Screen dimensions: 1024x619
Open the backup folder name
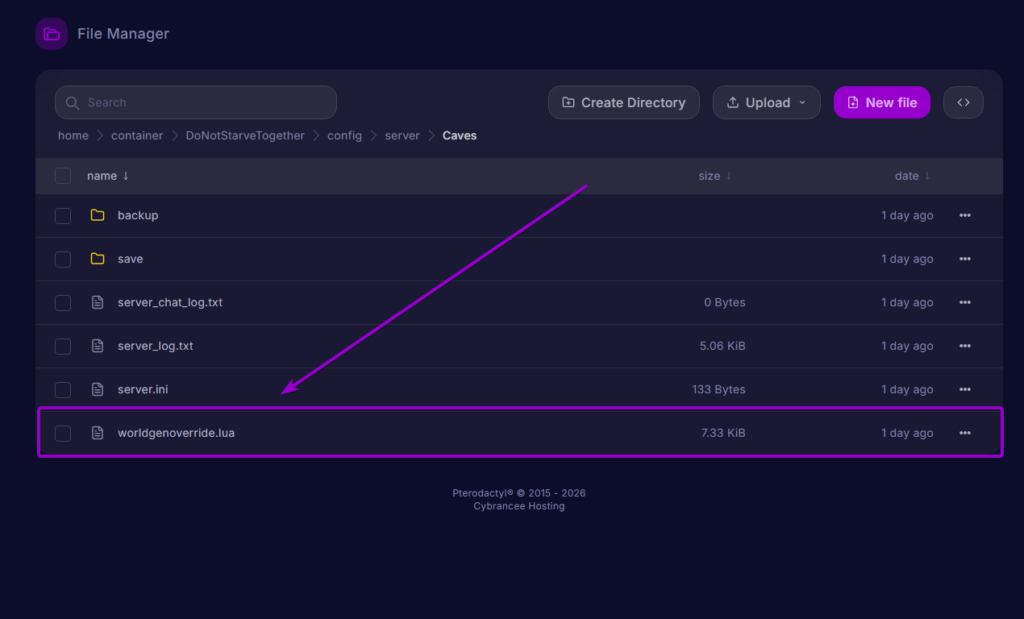coord(138,215)
